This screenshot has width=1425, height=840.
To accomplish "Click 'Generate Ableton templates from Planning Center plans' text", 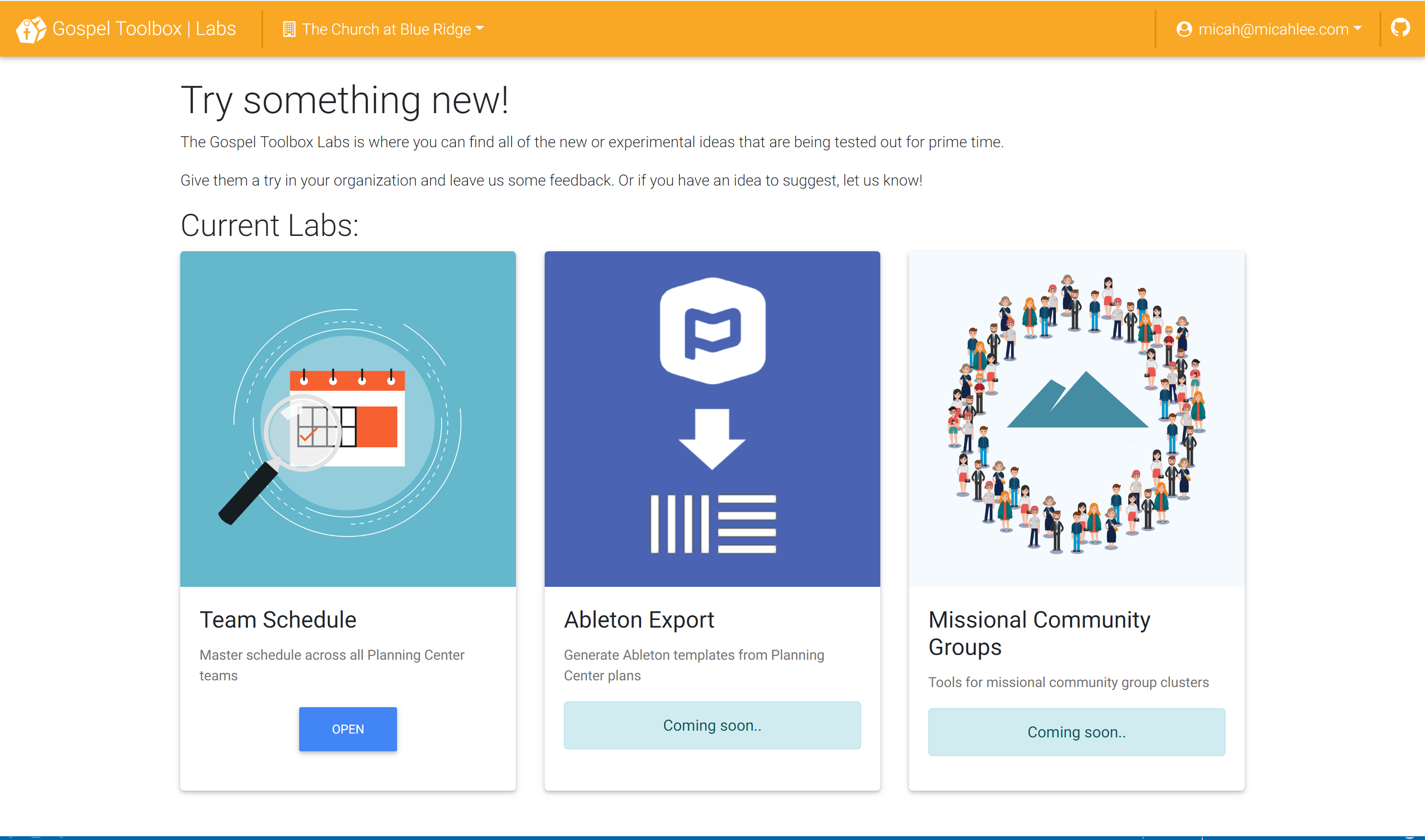I will pos(694,665).
